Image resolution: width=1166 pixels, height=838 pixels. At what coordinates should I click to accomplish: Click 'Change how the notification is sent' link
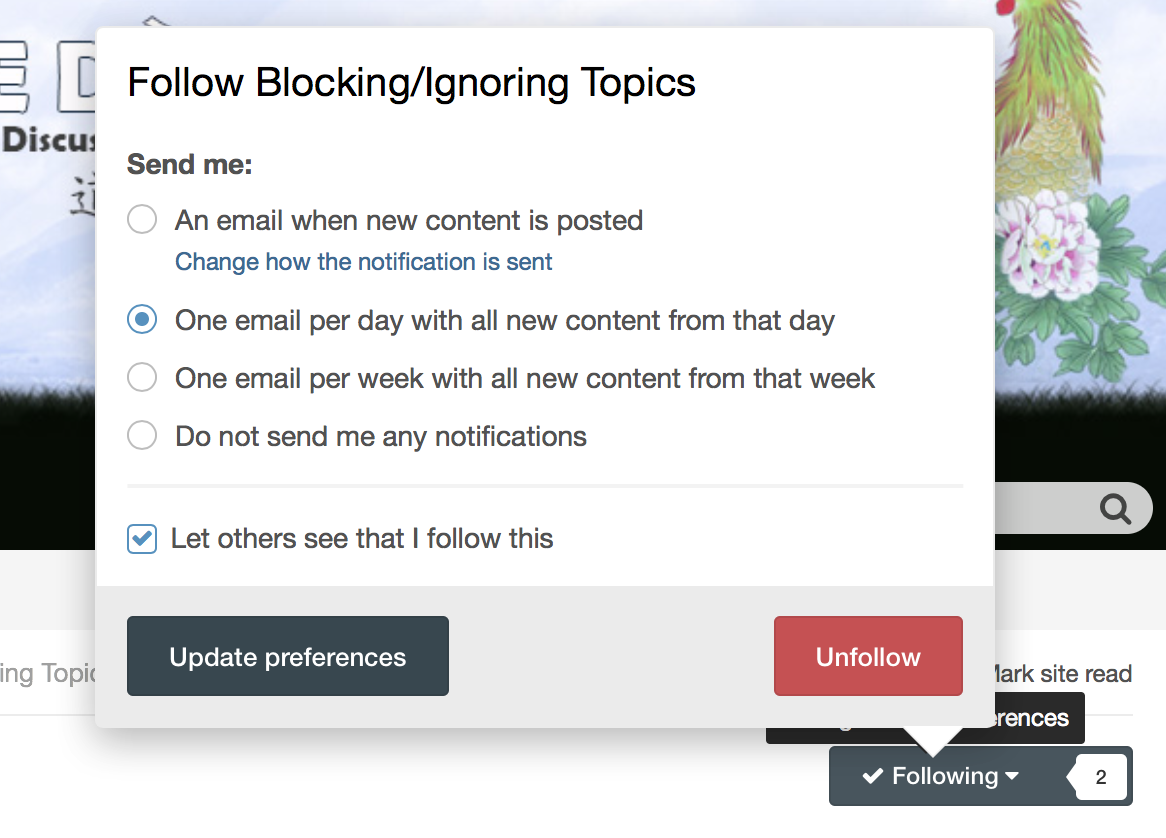pyautogui.click(x=363, y=262)
